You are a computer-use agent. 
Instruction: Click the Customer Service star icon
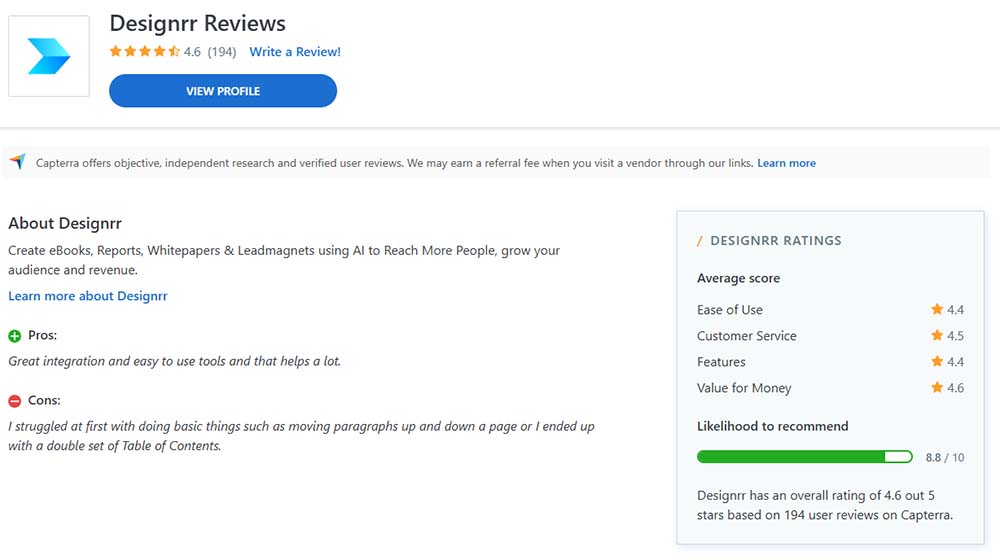pyautogui.click(x=937, y=336)
